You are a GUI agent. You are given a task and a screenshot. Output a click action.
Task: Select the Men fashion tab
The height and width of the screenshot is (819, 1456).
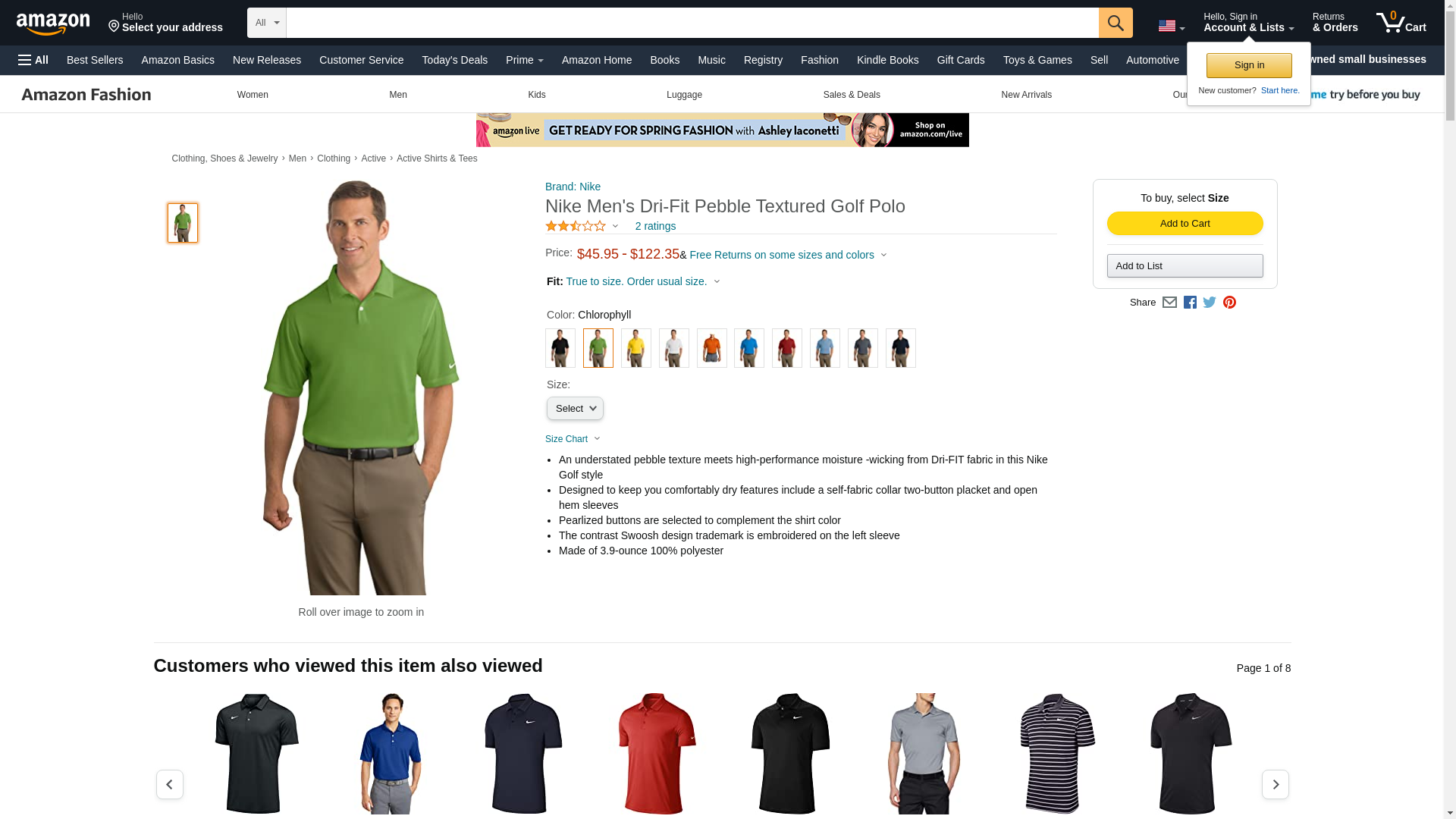click(397, 95)
